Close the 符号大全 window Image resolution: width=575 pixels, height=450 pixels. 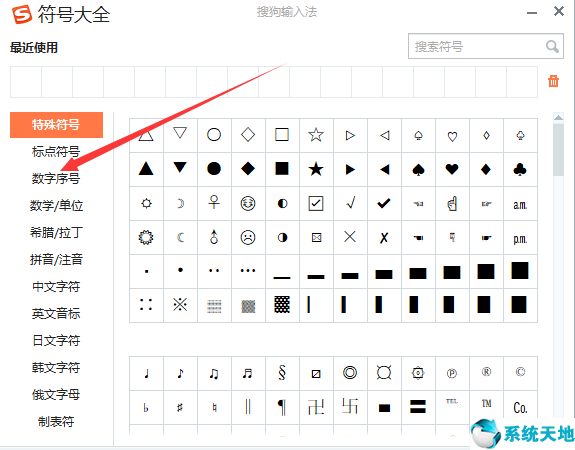click(x=559, y=11)
